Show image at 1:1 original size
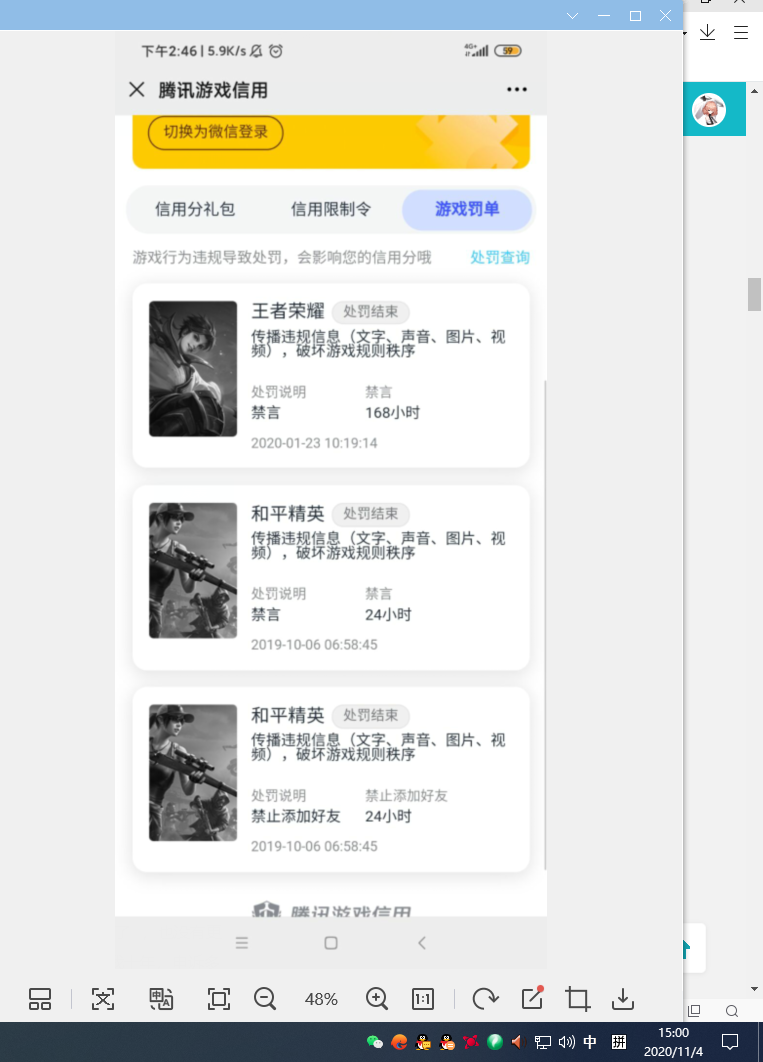 [x=422, y=999]
